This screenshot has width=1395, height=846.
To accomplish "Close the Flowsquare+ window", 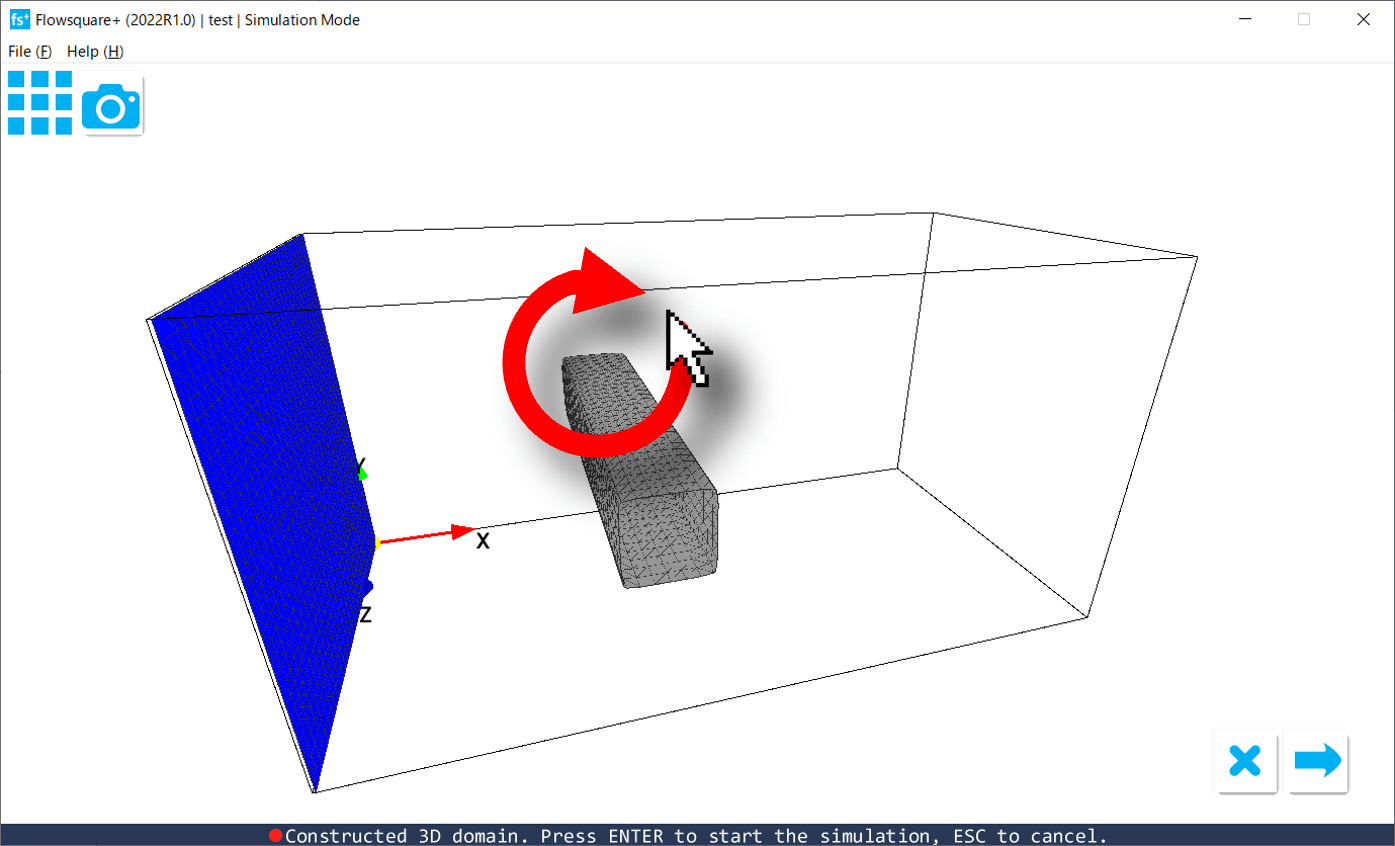I will [1363, 19].
